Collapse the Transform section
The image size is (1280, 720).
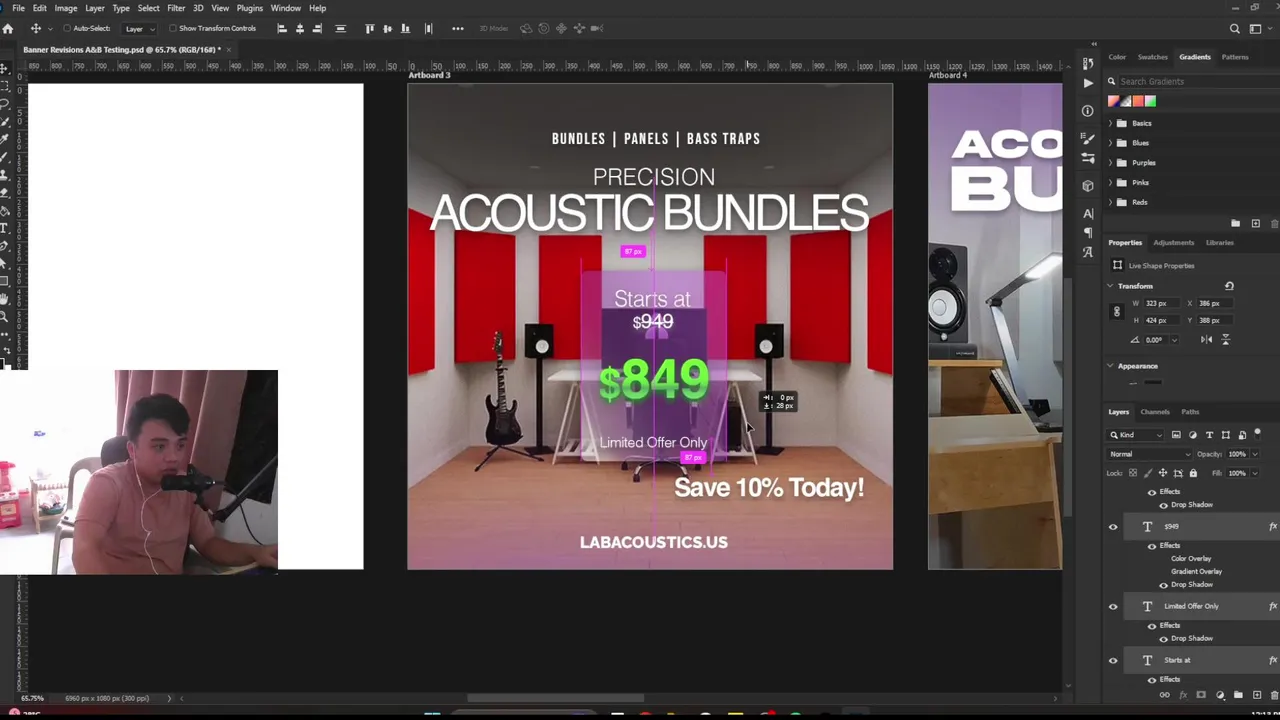(1110, 286)
